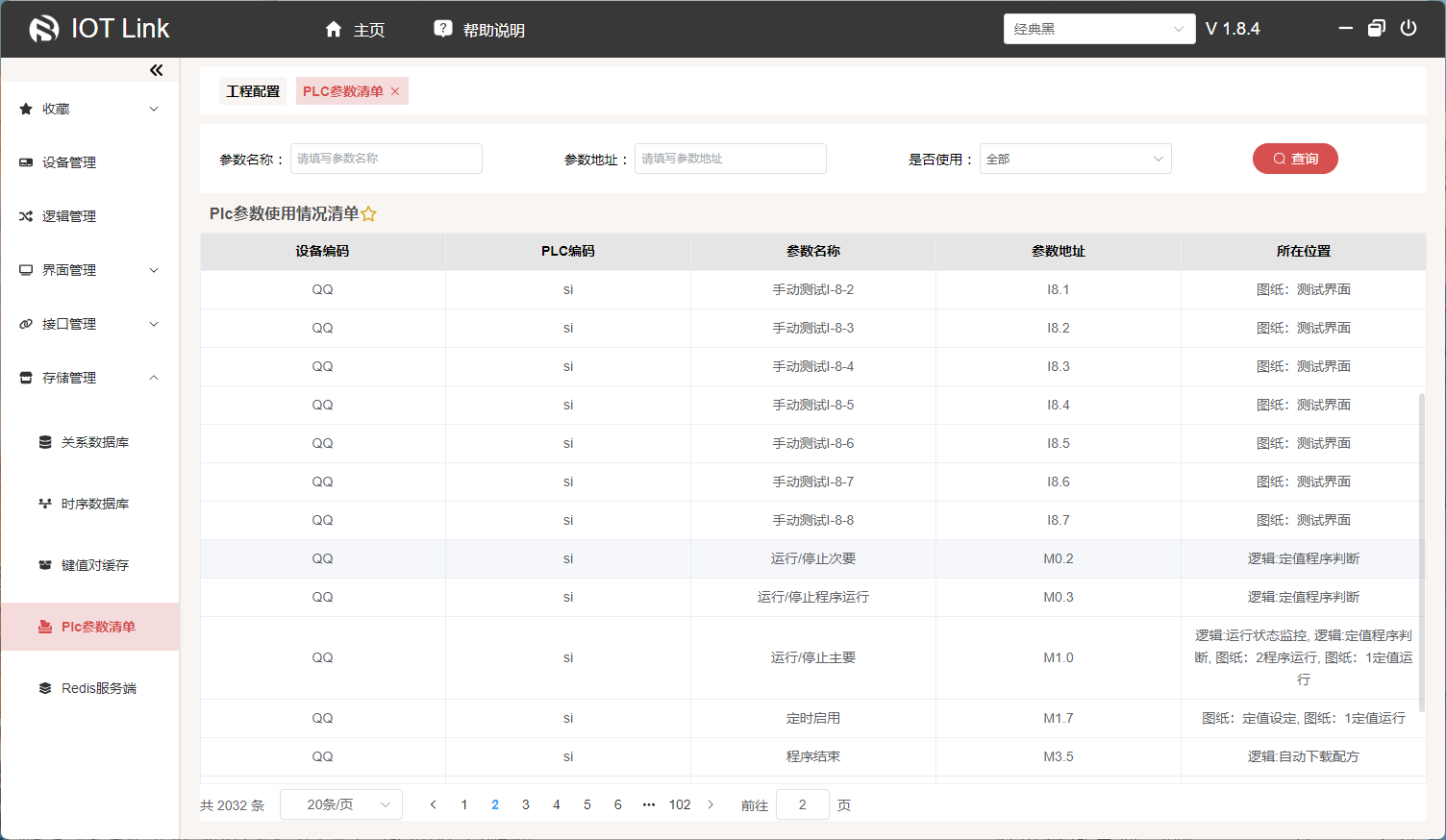Select address cell I8.4

tap(1059, 405)
